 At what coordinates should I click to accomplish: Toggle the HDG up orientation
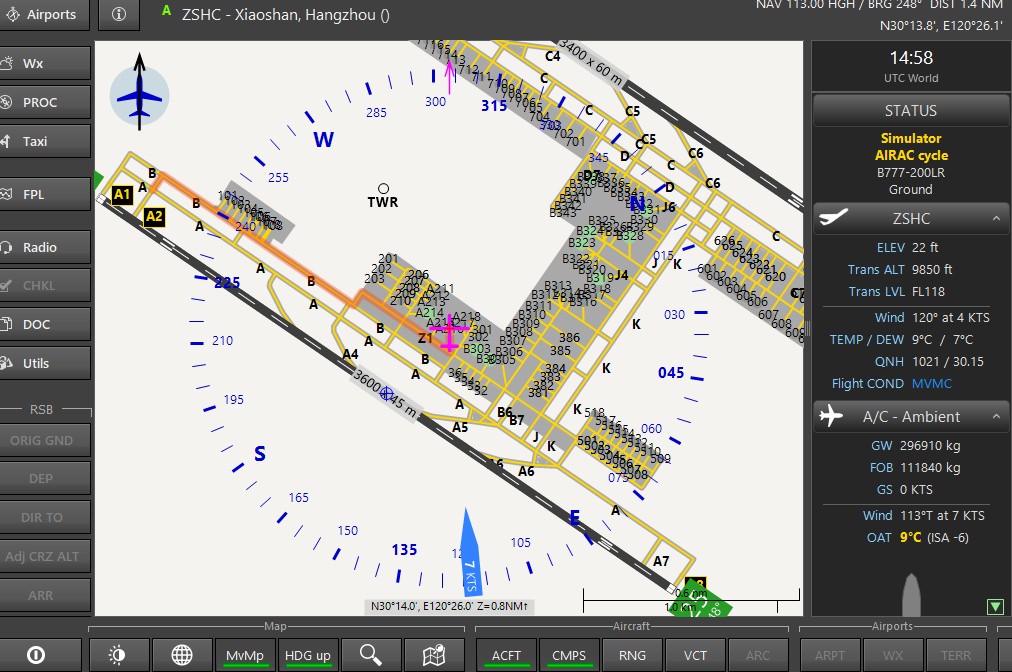tap(308, 655)
